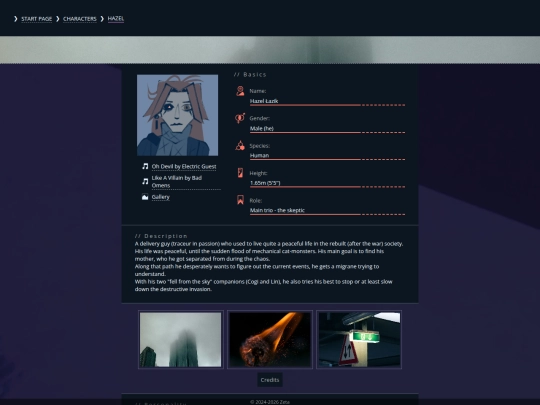Screen dimensions: 540x405
Task: Open the burning meteor thumbnail
Action: (x=270, y=340)
